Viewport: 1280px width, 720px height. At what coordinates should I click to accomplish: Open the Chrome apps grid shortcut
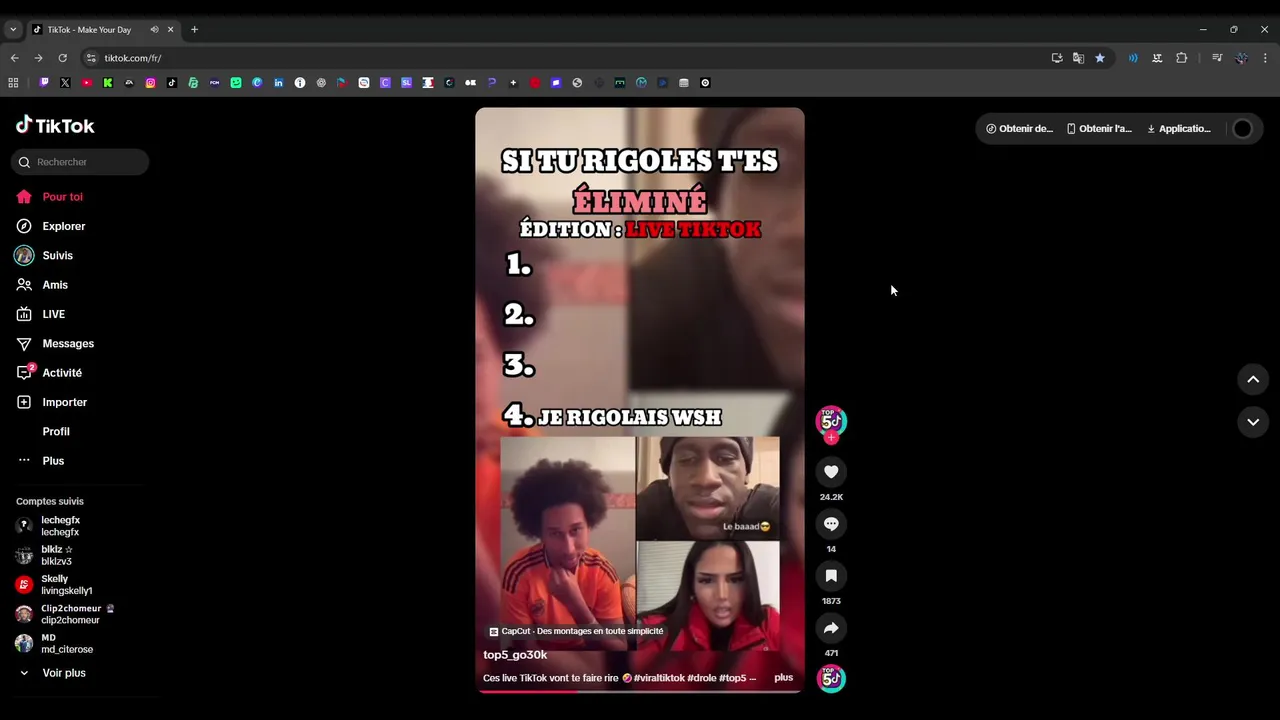pos(13,83)
